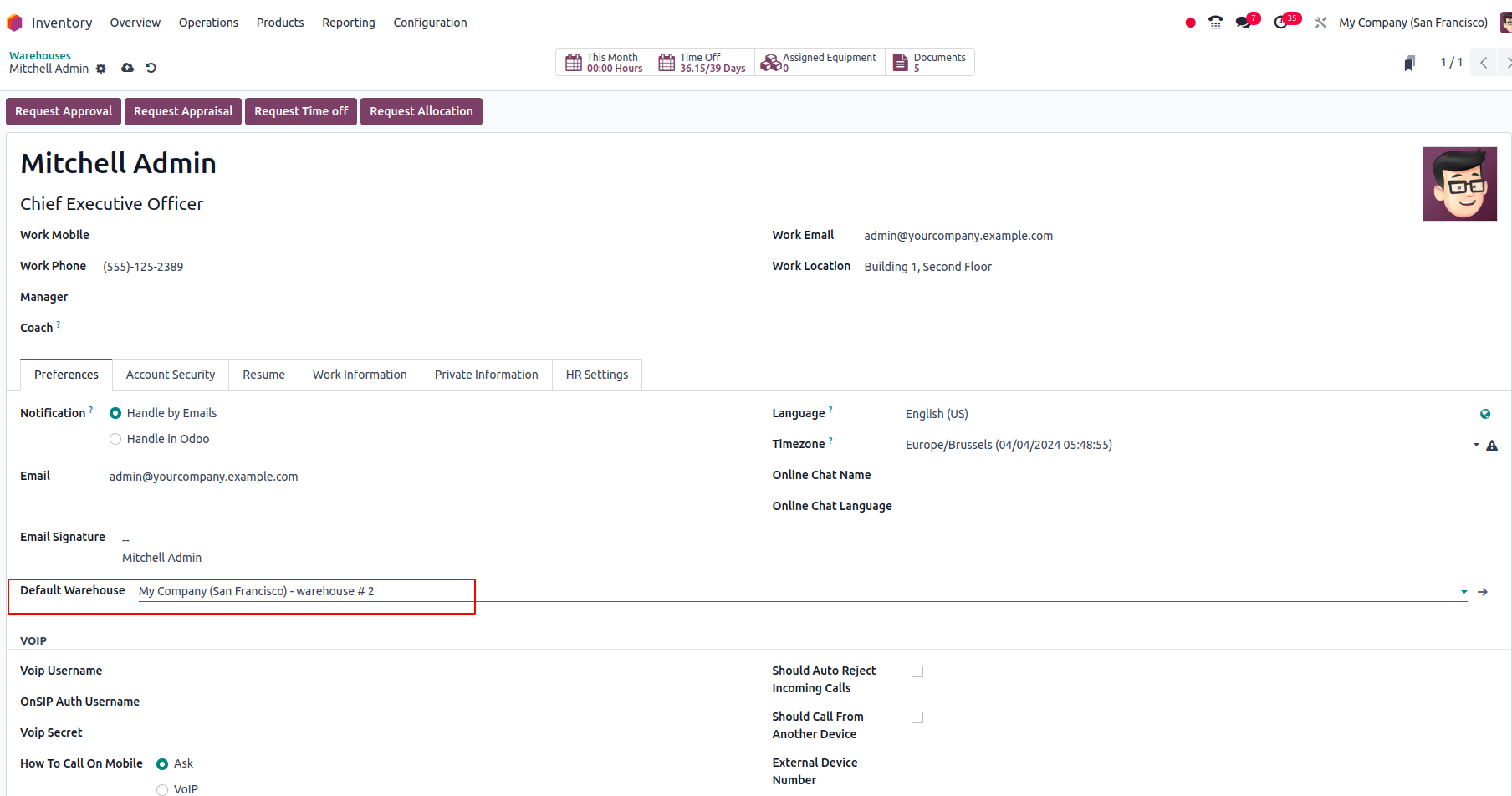This screenshot has height=796, width=1512.
Task: Click the Coach help question mark
Action: (x=59, y=324)
